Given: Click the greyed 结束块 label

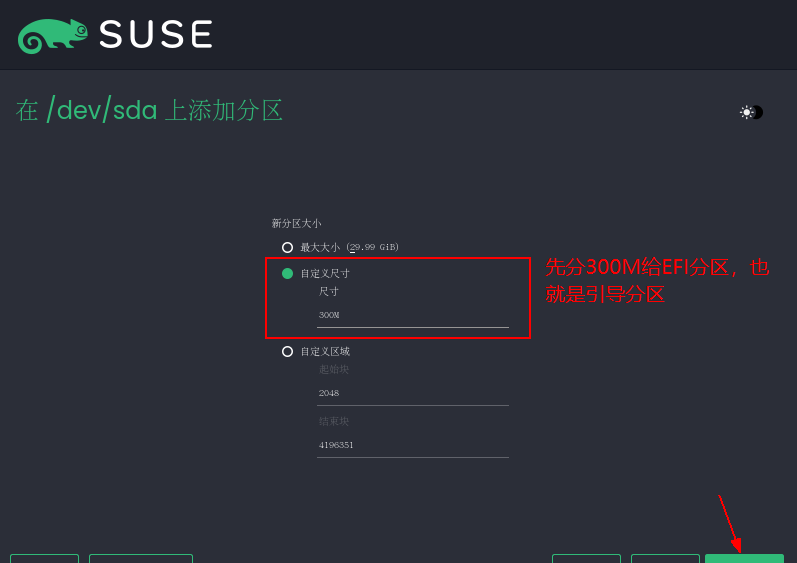Looking at the screenshot, I should click(x=333, y=421).
